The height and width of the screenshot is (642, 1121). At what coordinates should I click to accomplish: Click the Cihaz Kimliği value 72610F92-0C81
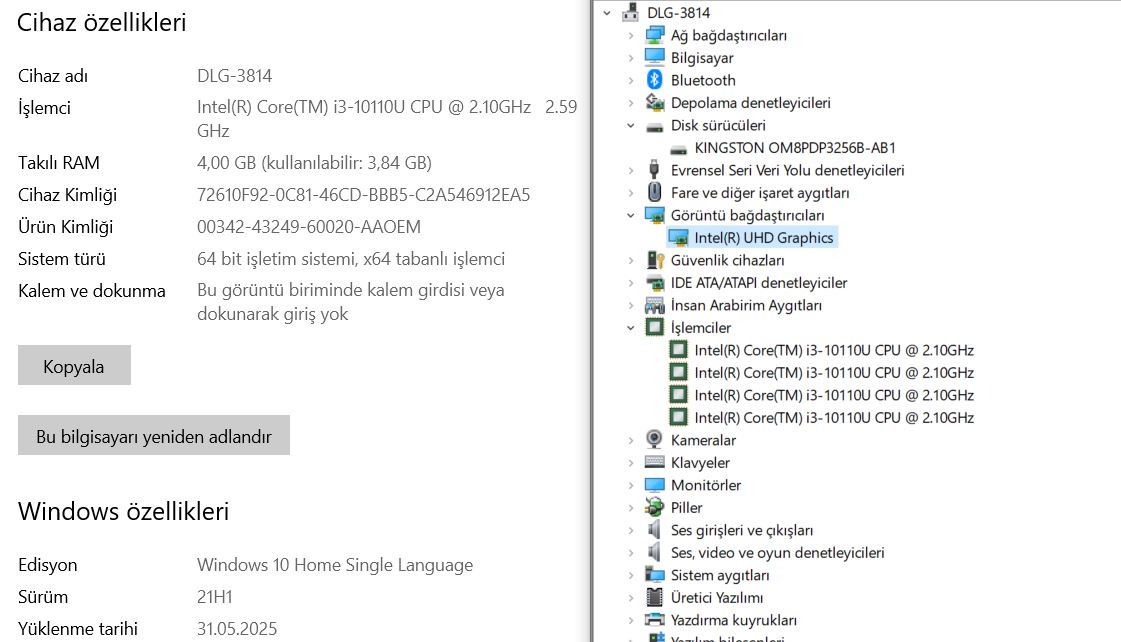(x=363, y=194)
